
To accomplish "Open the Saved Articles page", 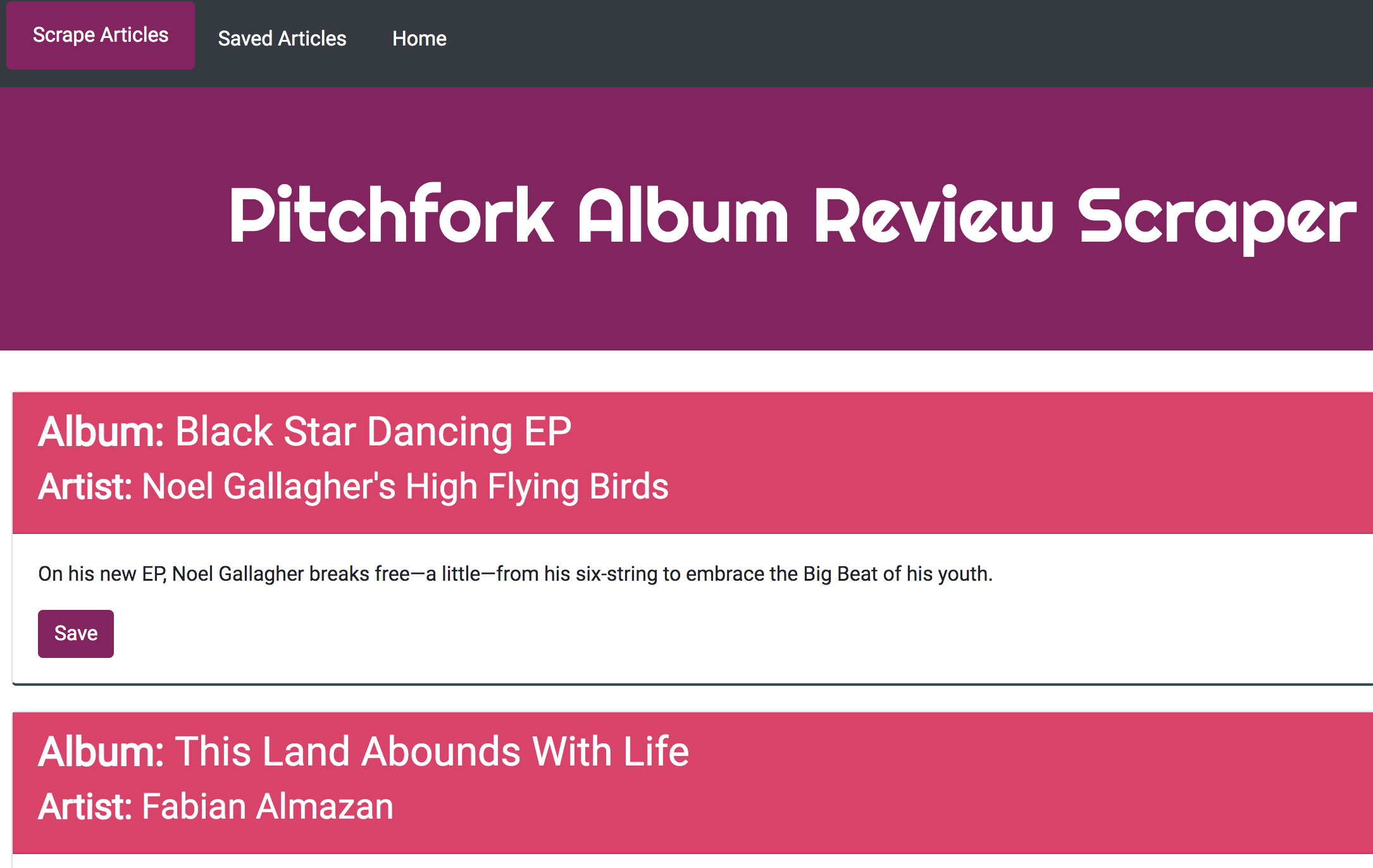I will pyautogui.click(x=282, y=39).
